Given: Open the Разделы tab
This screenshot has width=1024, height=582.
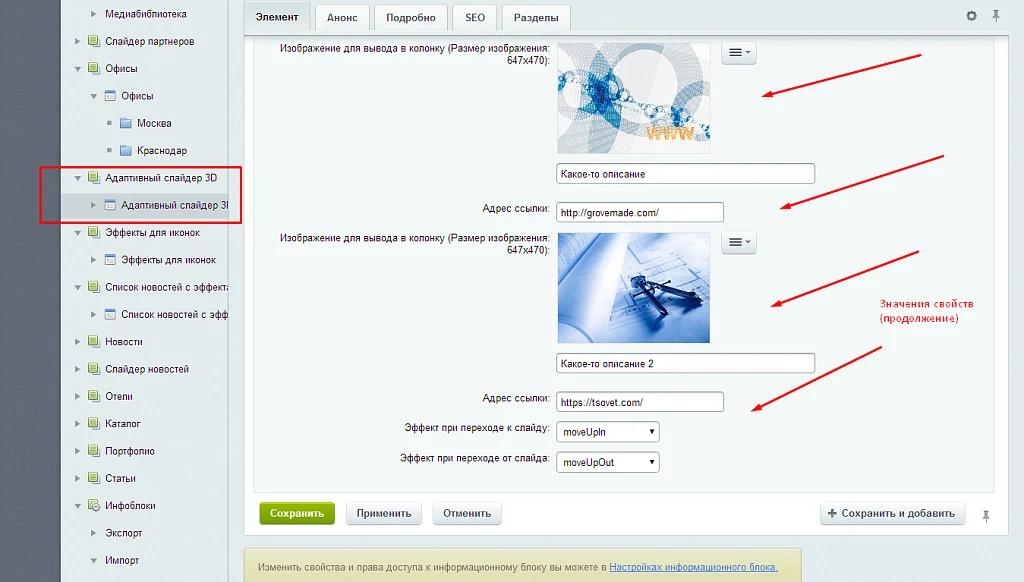Looking at the screenshot, I should 536,18.
